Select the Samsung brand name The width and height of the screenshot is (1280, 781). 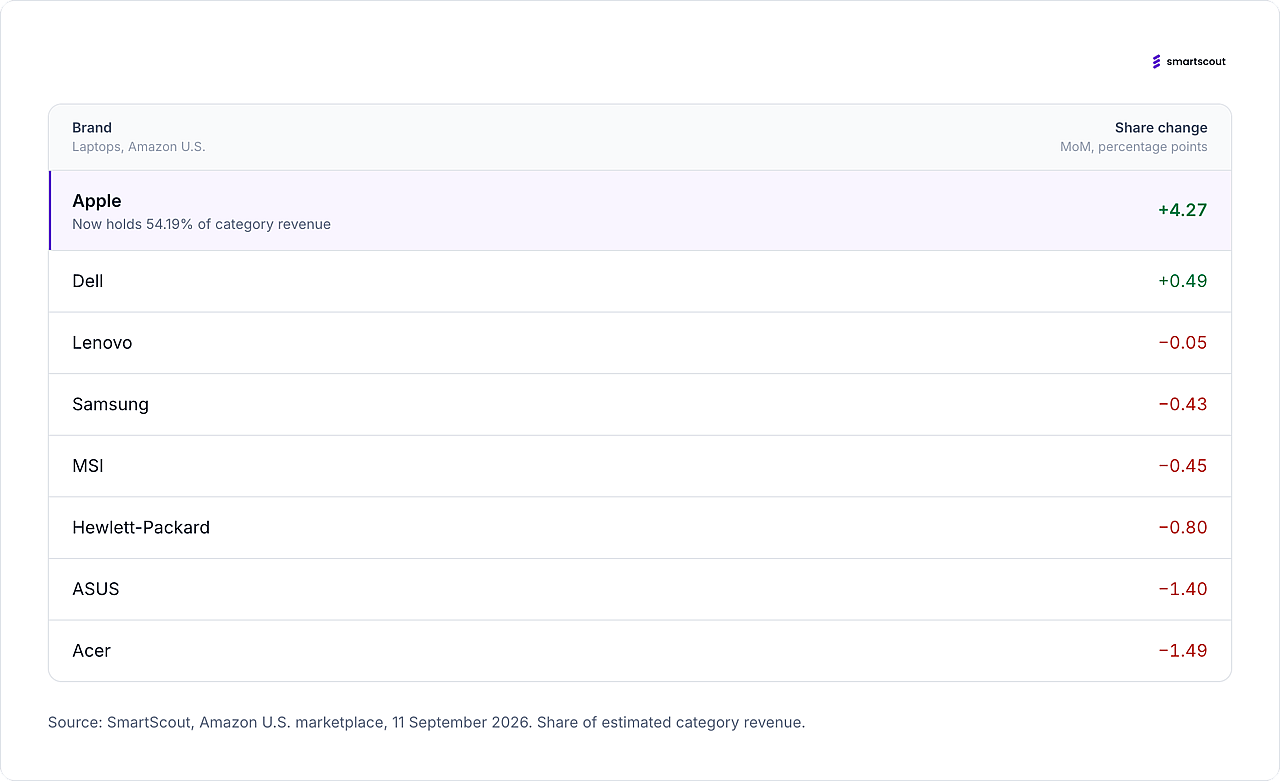(110, 404)
